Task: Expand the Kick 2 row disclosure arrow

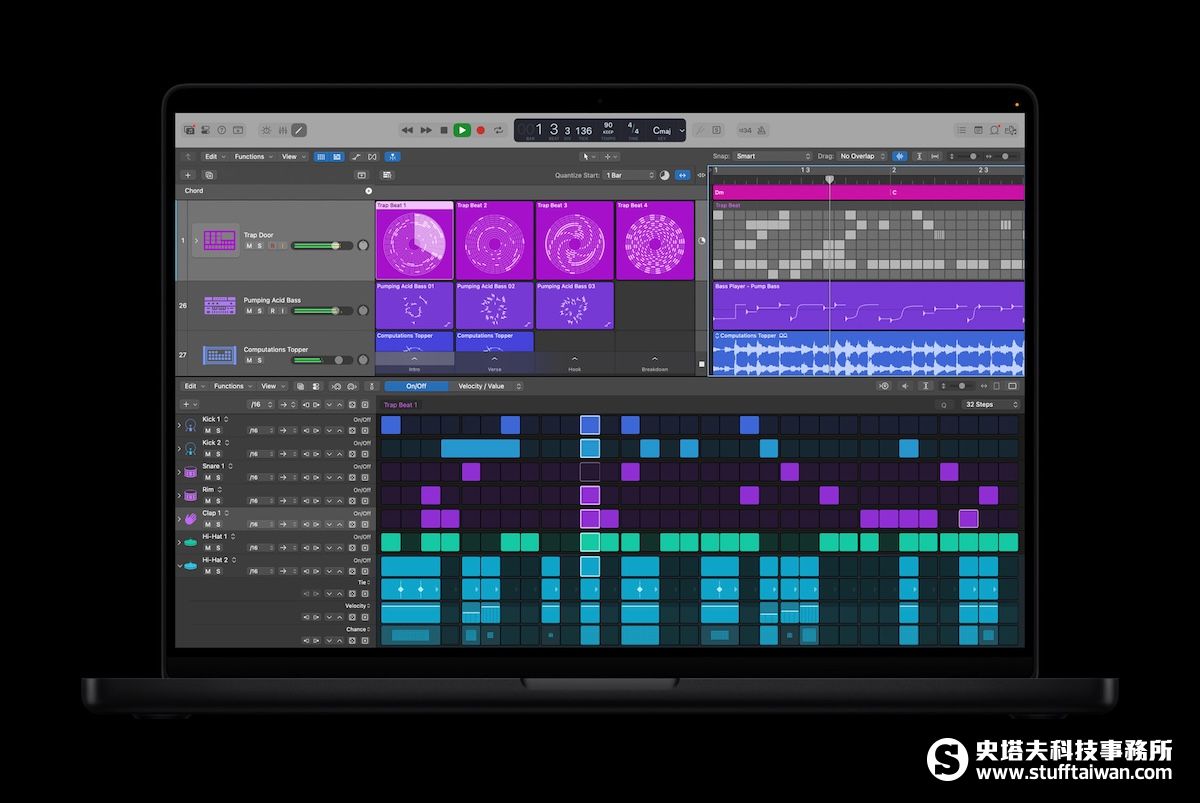Action: coord(180,448)
